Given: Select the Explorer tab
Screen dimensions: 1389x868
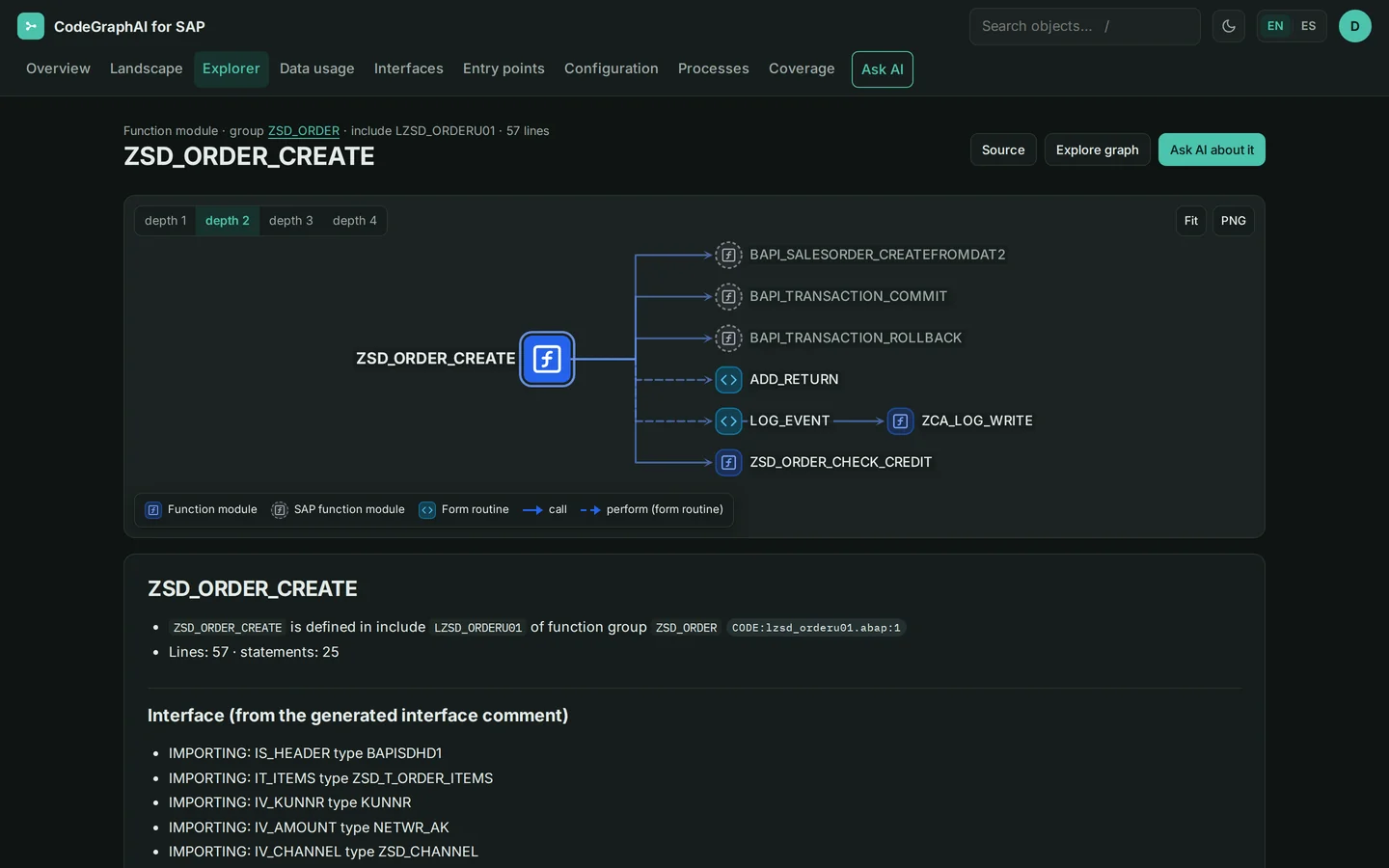Looking at the screenshot, I should point(231,68).
